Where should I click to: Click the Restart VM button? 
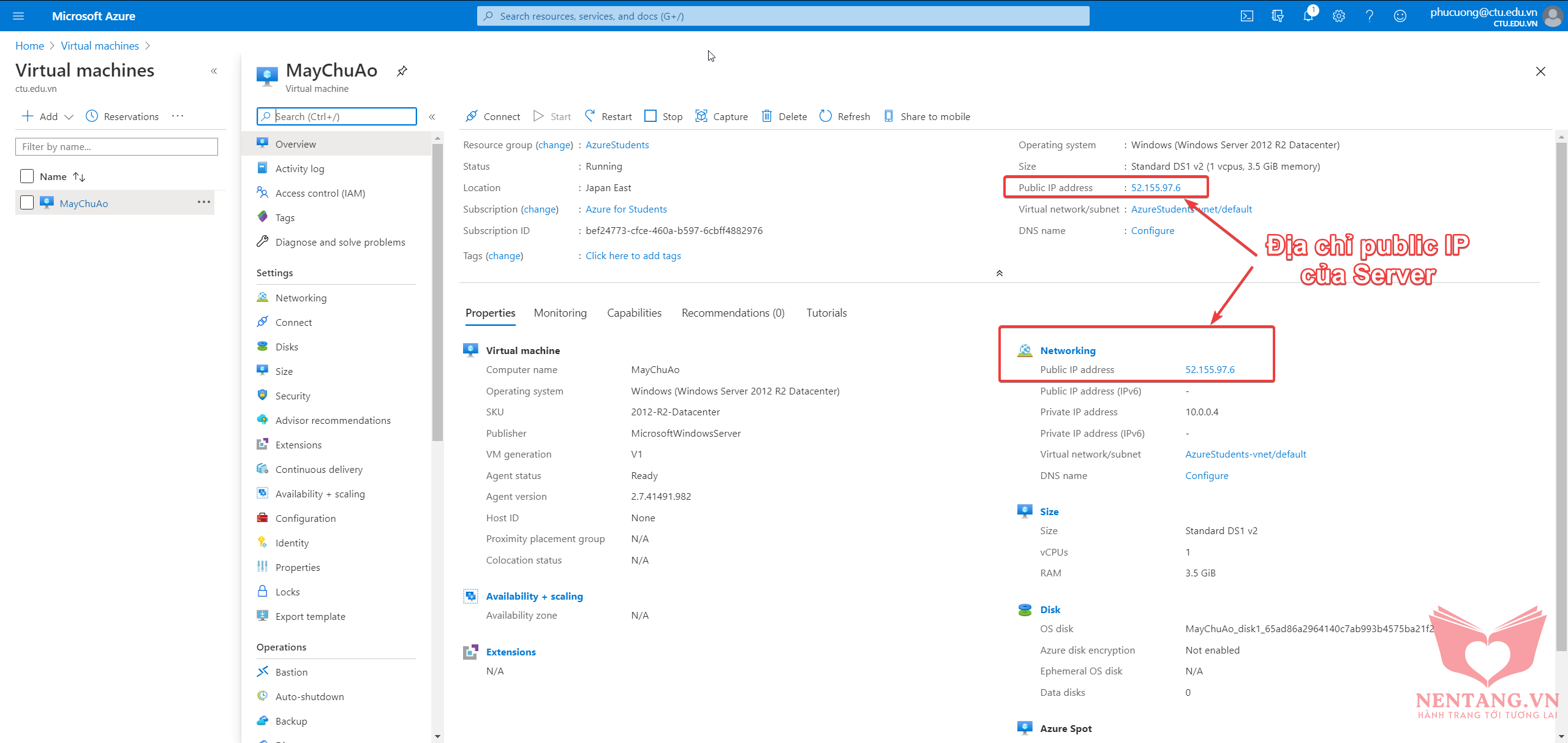point(608,116)
